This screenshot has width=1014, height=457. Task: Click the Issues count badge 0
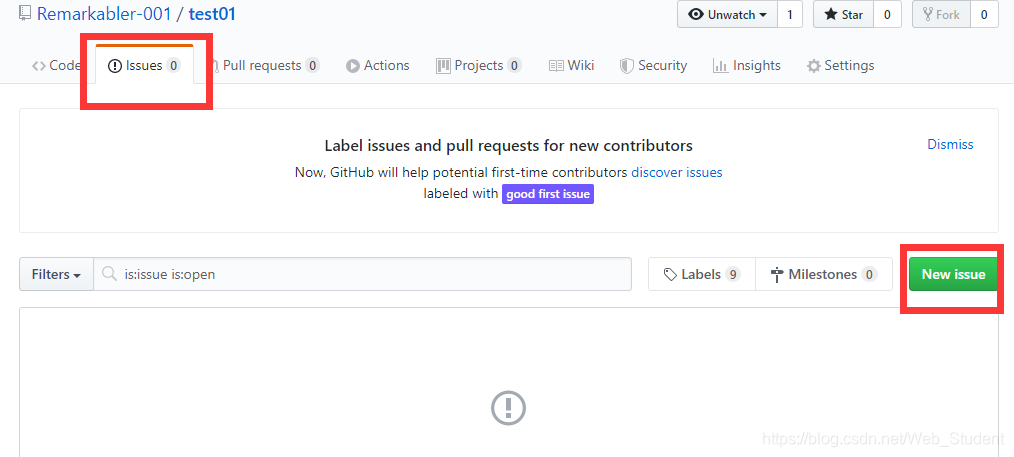click(173, 65)
